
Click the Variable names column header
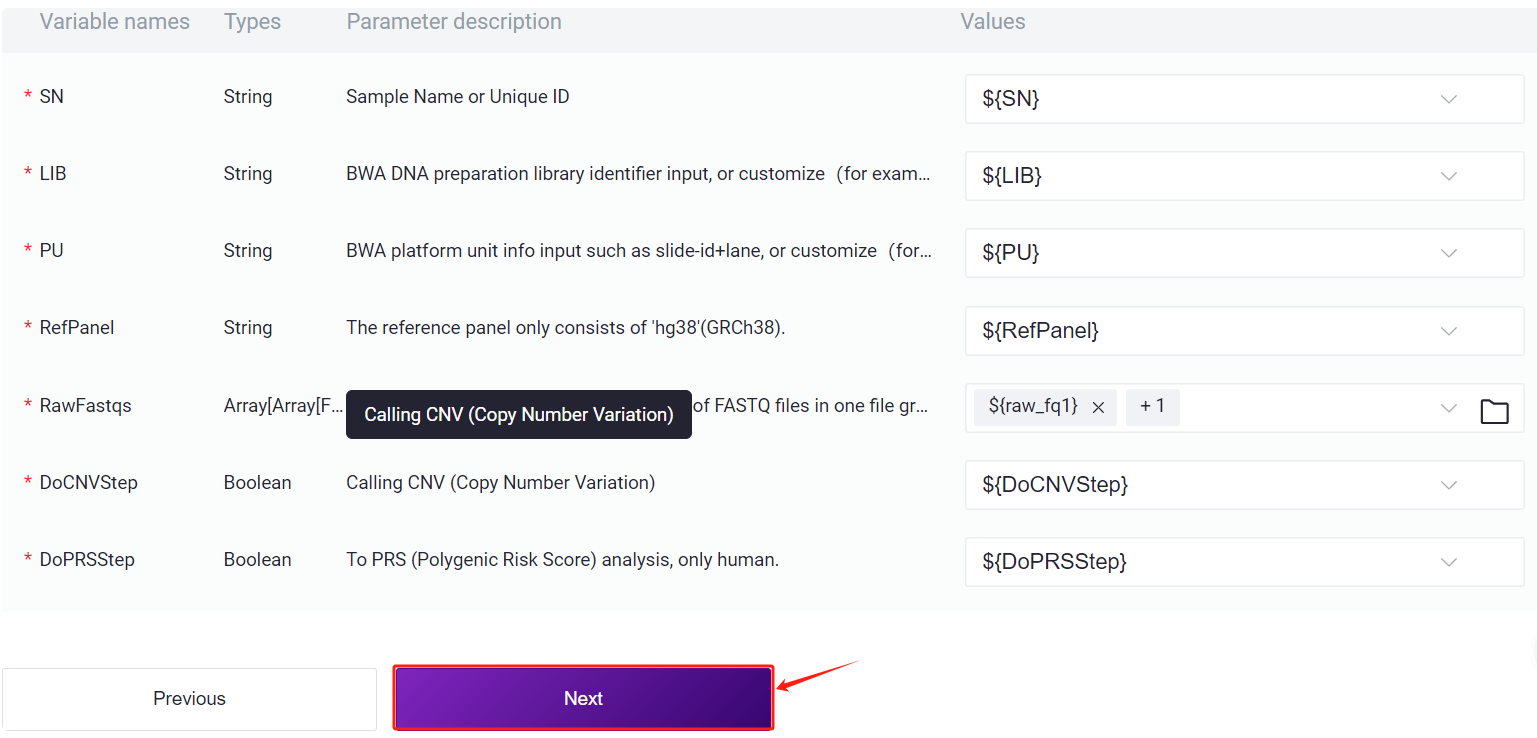tap(114, 22)
